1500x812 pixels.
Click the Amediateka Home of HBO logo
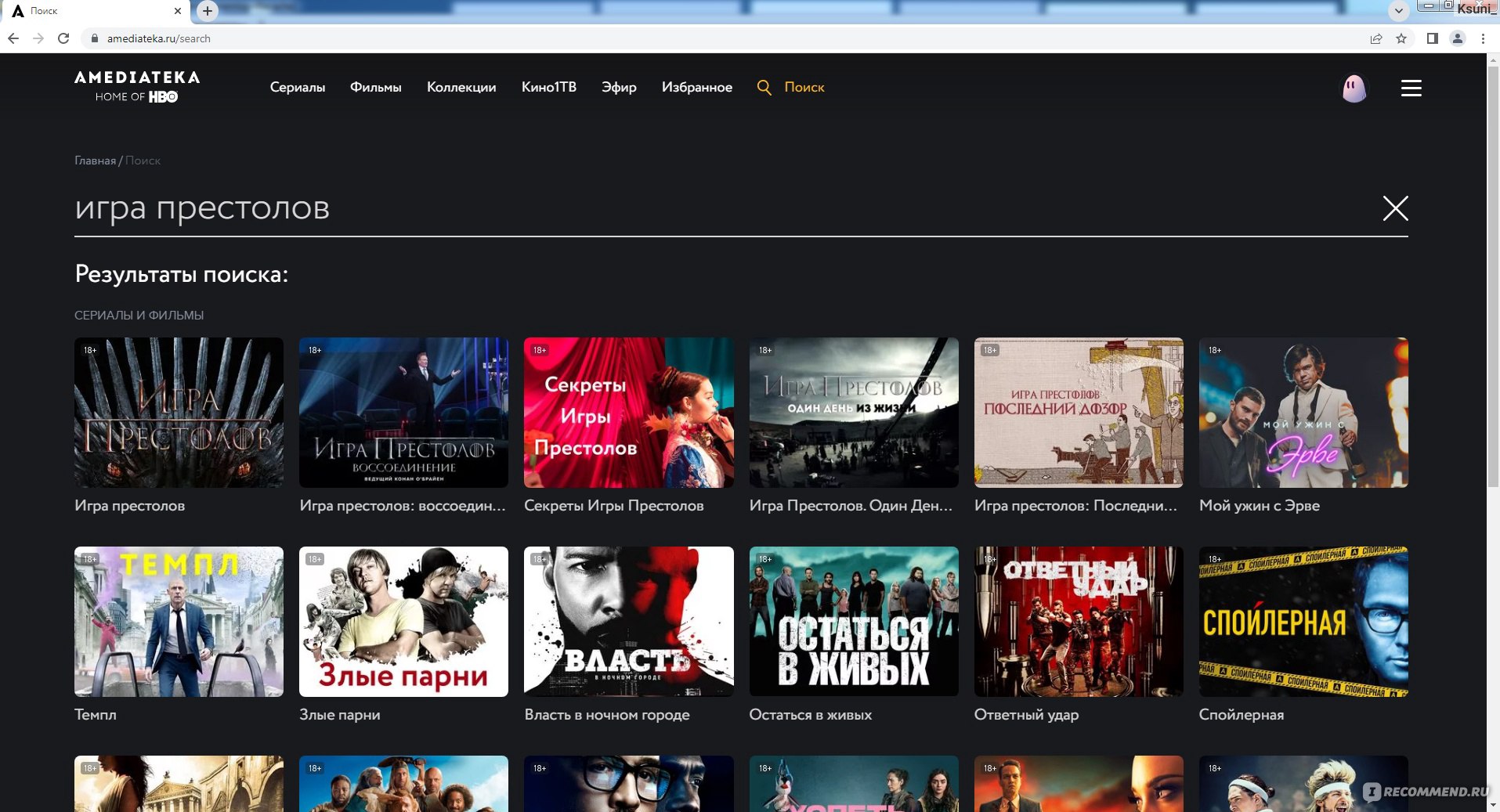click(x=137, y=86)
